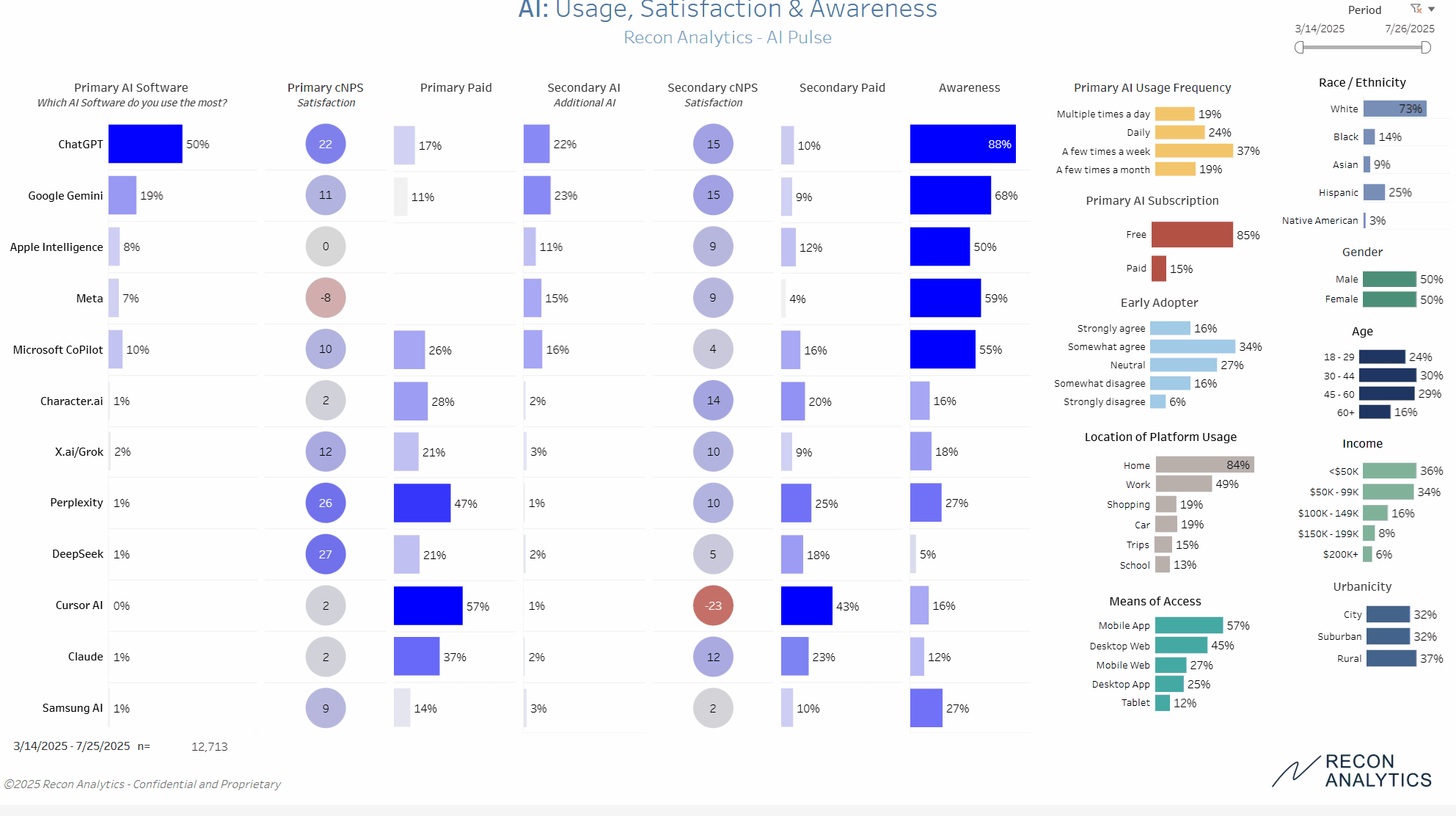Click the Female bar in the Gender chart
Viewport: 1456px width, 816px height.
click(1389, 299)
